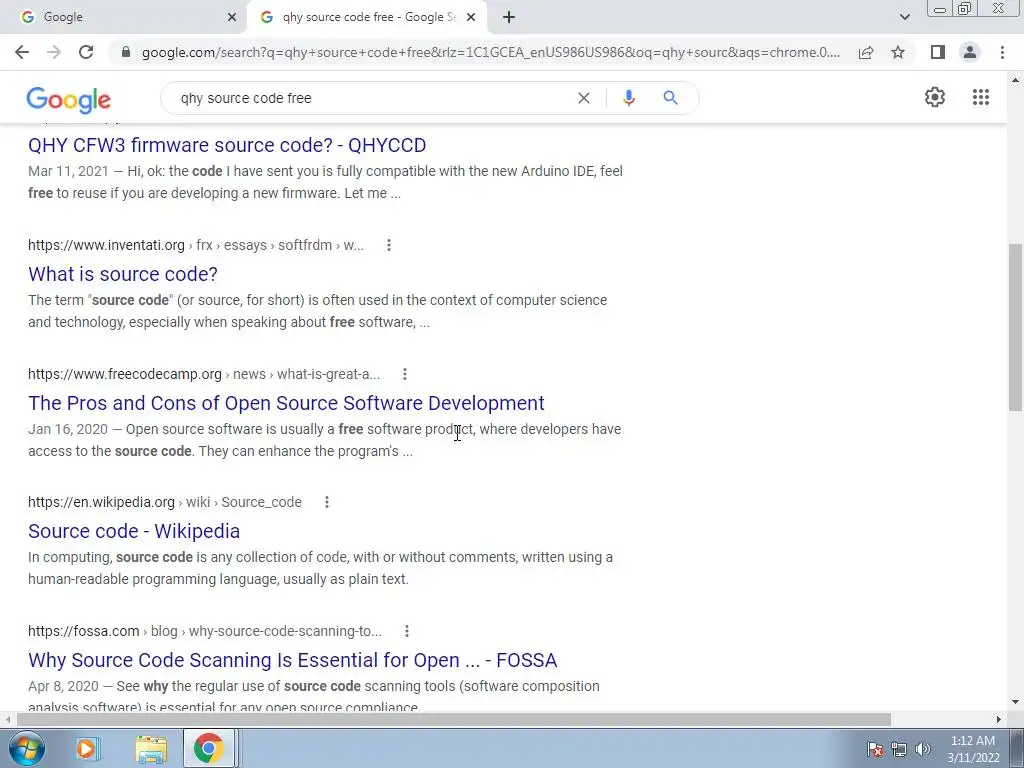1024x768 pixels.
Task: Open more options for freecodecamp.org result
Action: click(x=405, y=374)
